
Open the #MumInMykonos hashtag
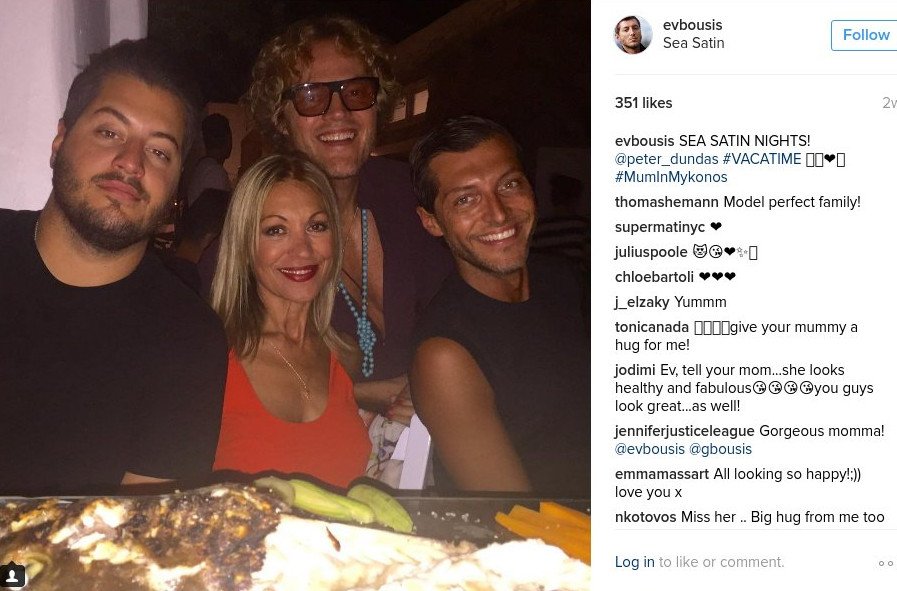(671, 177)
